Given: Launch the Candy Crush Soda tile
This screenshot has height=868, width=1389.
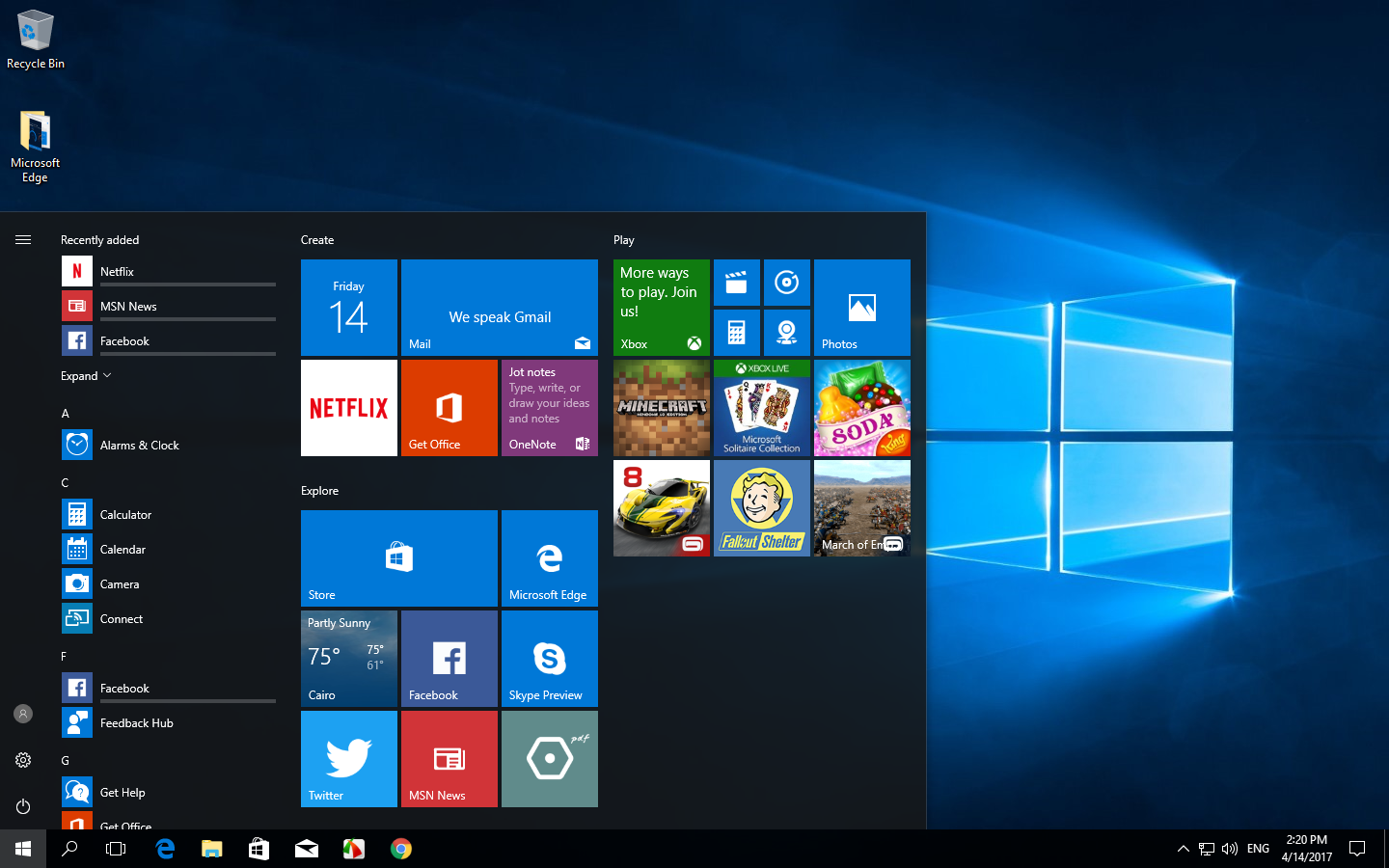Looking at the screenshot, I should point(862,408).
